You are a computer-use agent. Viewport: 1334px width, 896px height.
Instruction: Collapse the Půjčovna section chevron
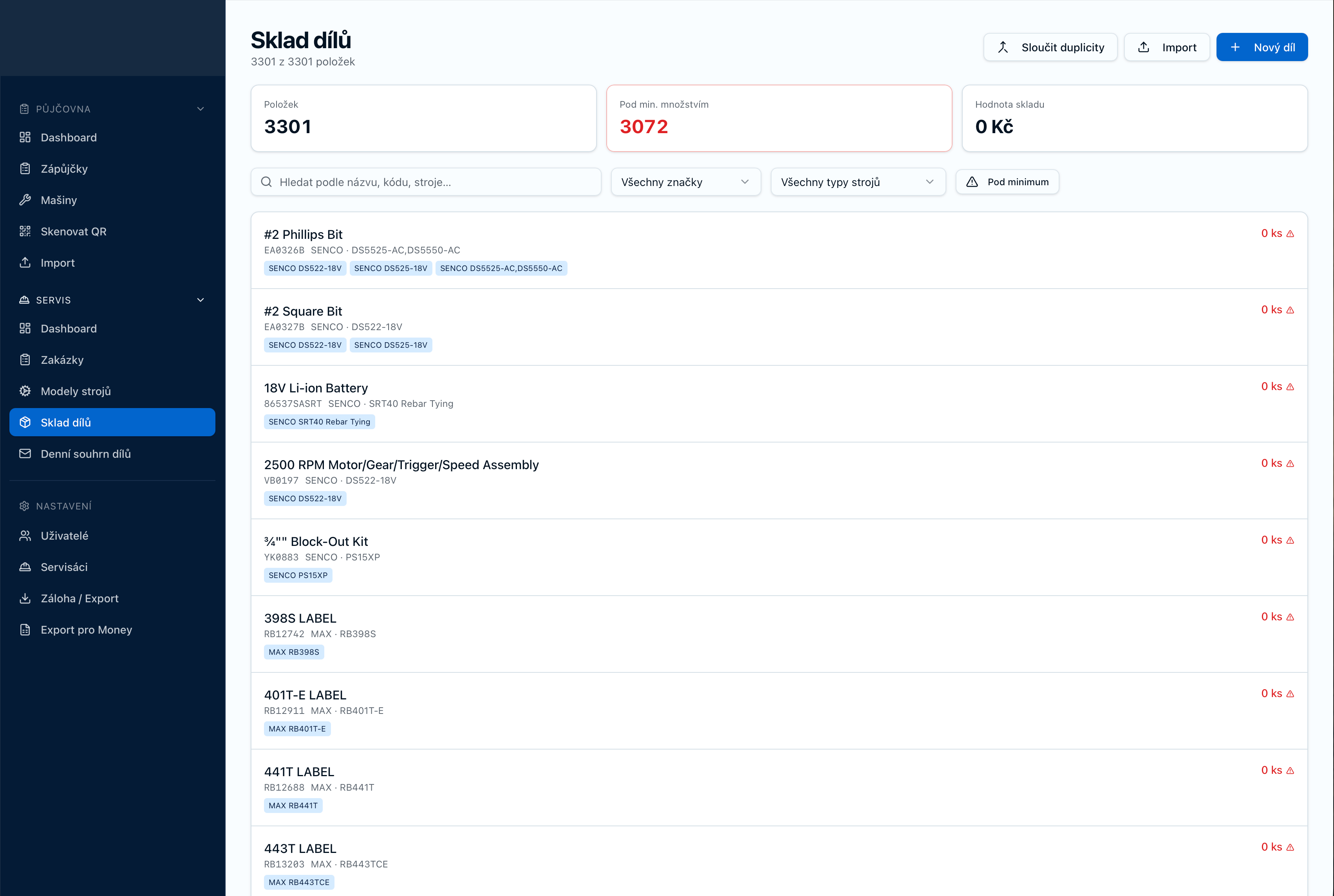201,108
